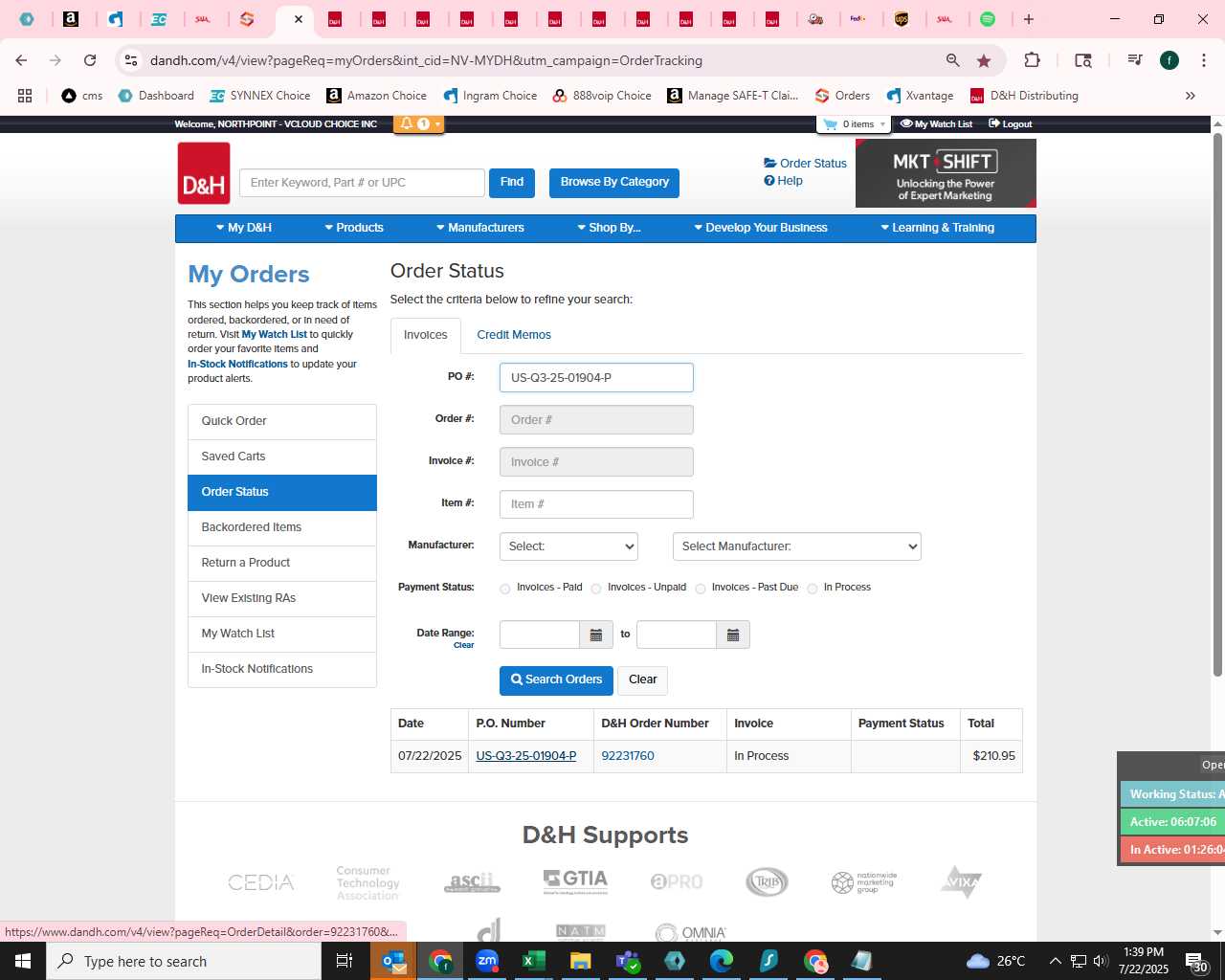
Task: Focus the Item # input field
Action: coord(596,504)
